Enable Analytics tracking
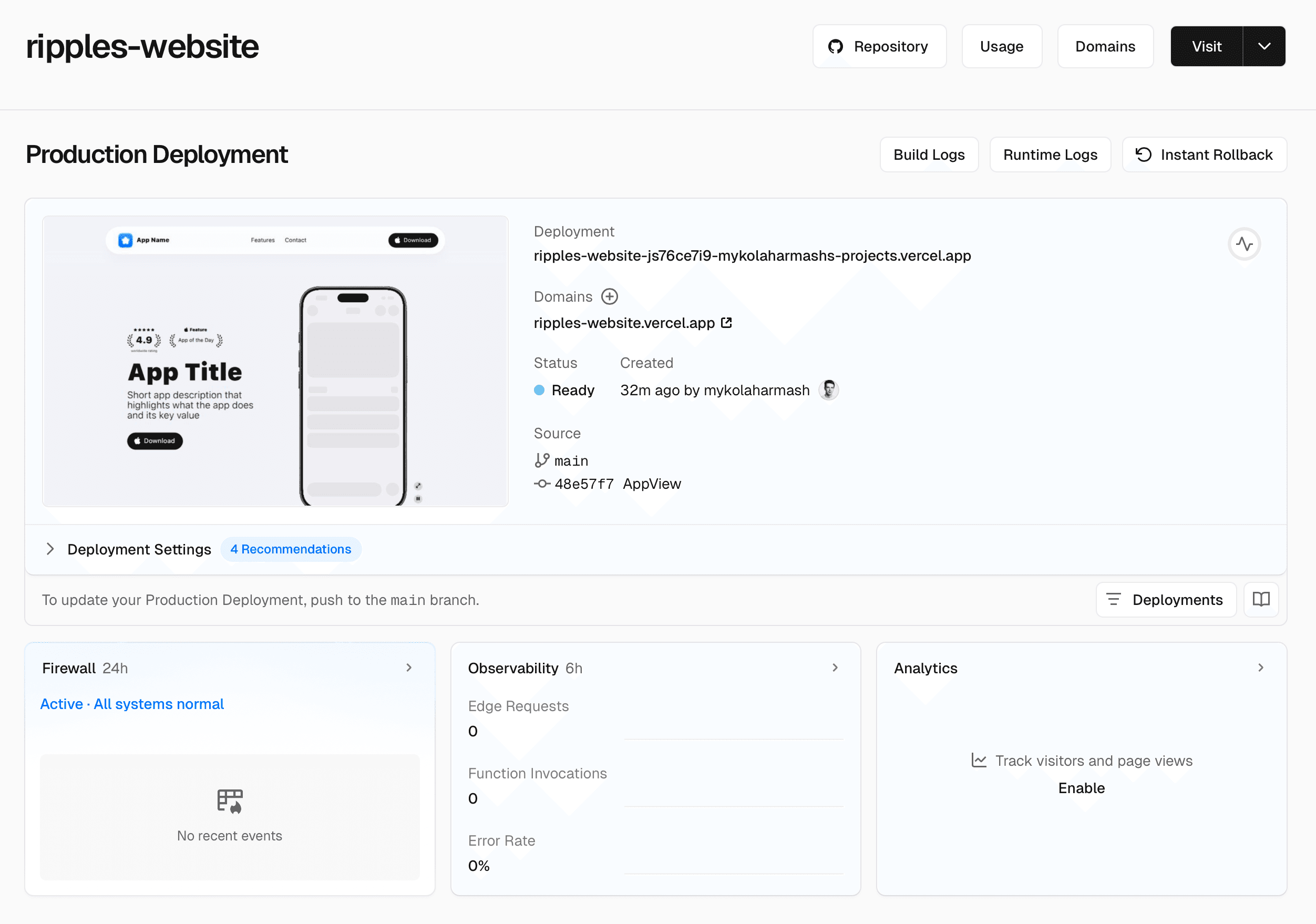This screenshot has height=924, width=1316. [x=1081, y=787]
